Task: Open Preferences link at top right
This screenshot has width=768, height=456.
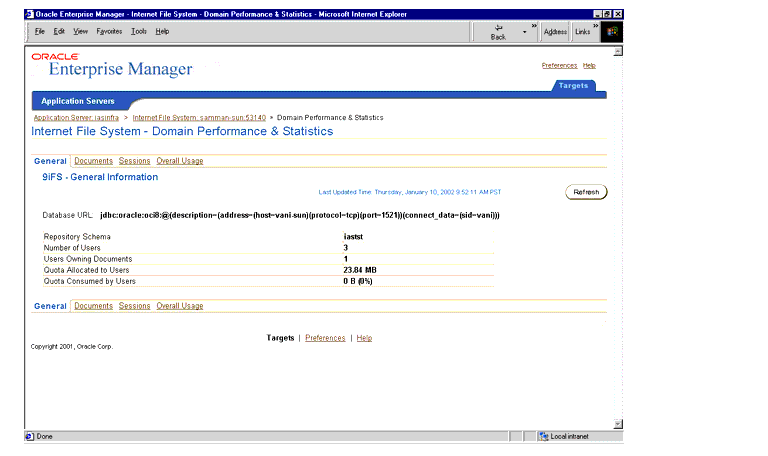Action: point(559,66)
